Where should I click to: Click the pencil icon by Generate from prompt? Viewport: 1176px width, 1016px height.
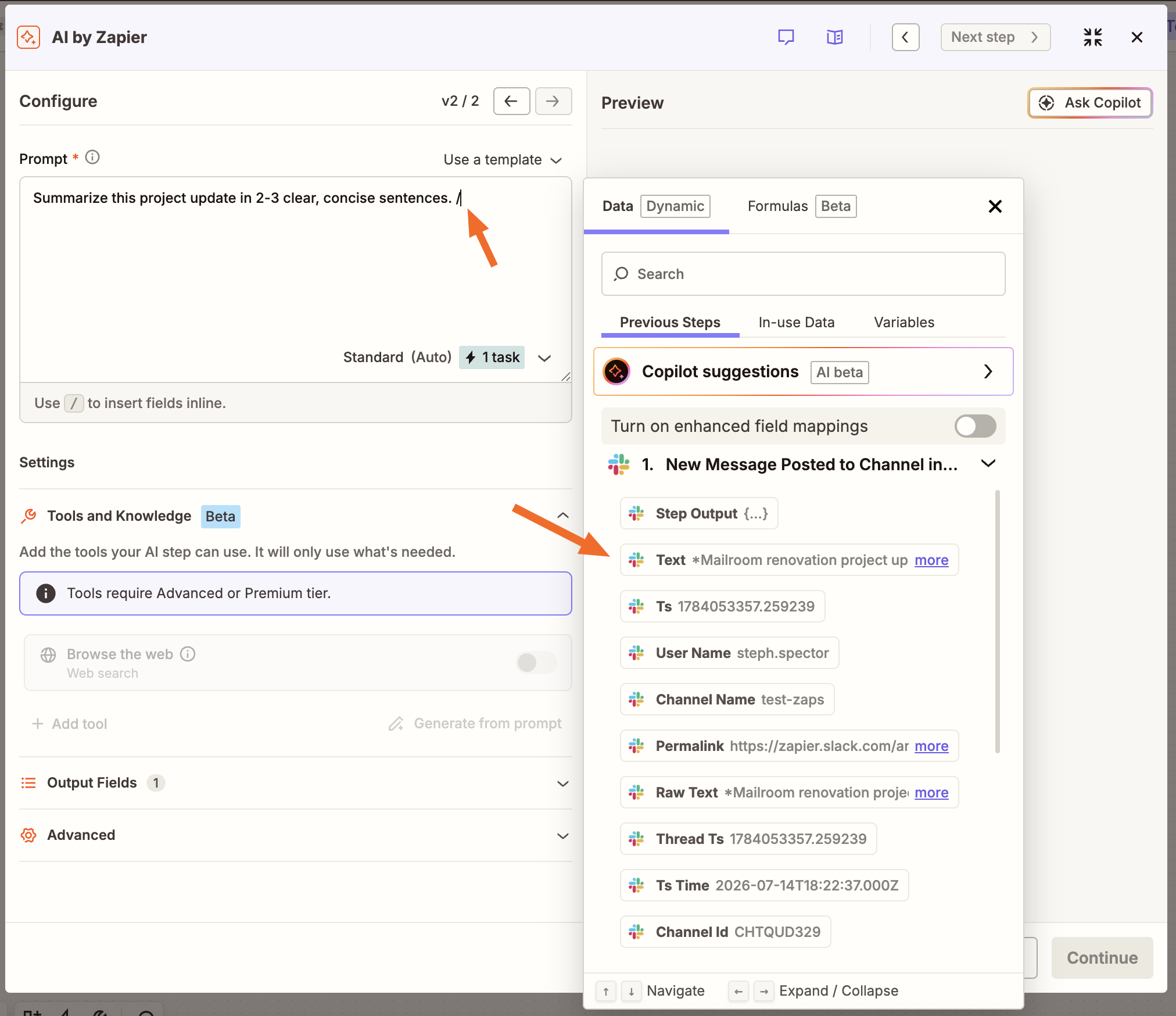click(x=396, y=724)
